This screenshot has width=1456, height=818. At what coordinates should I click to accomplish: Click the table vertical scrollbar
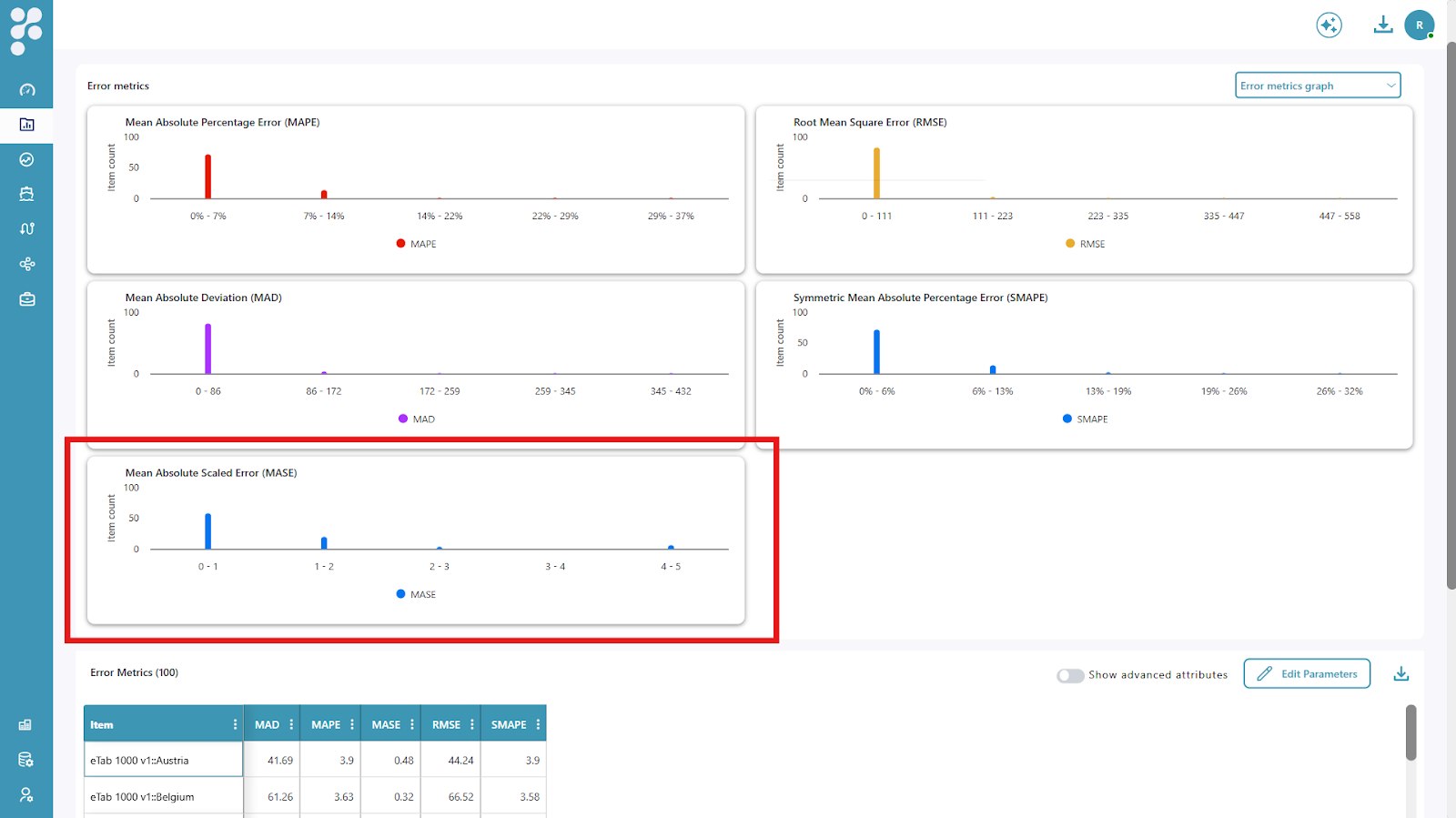click(x=1410, y=732)
